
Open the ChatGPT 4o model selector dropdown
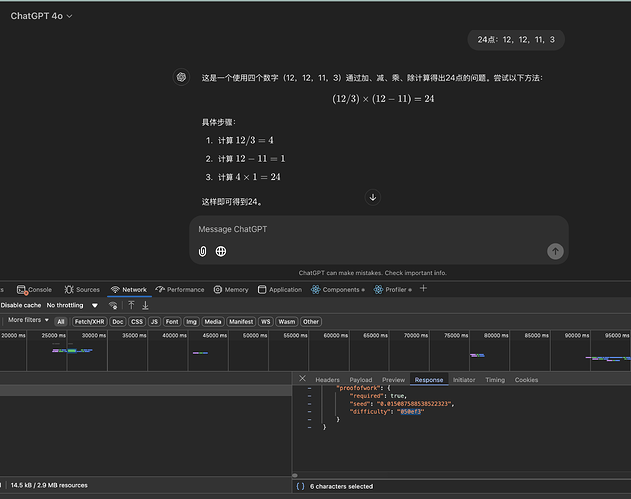(41, 16)
